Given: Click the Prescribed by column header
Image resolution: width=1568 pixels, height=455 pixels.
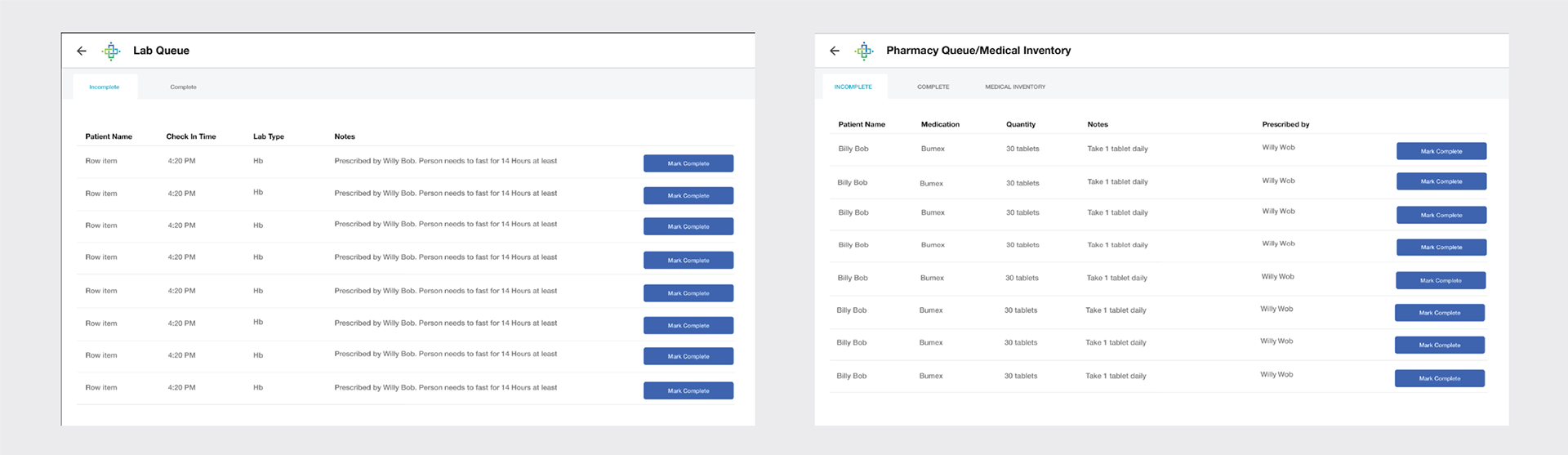Looking at the screenshot, I should pos(1285,124).
